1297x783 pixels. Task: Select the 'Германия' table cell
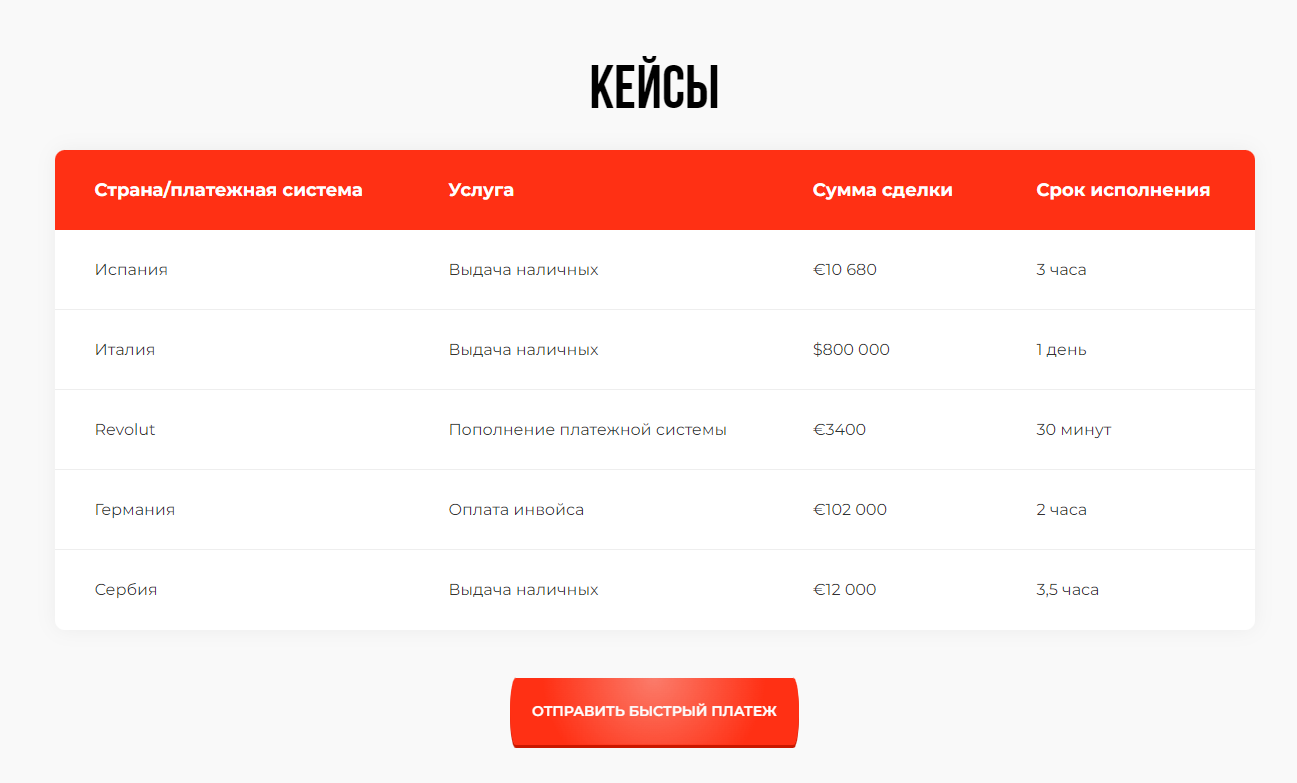(x=135, y=510)
